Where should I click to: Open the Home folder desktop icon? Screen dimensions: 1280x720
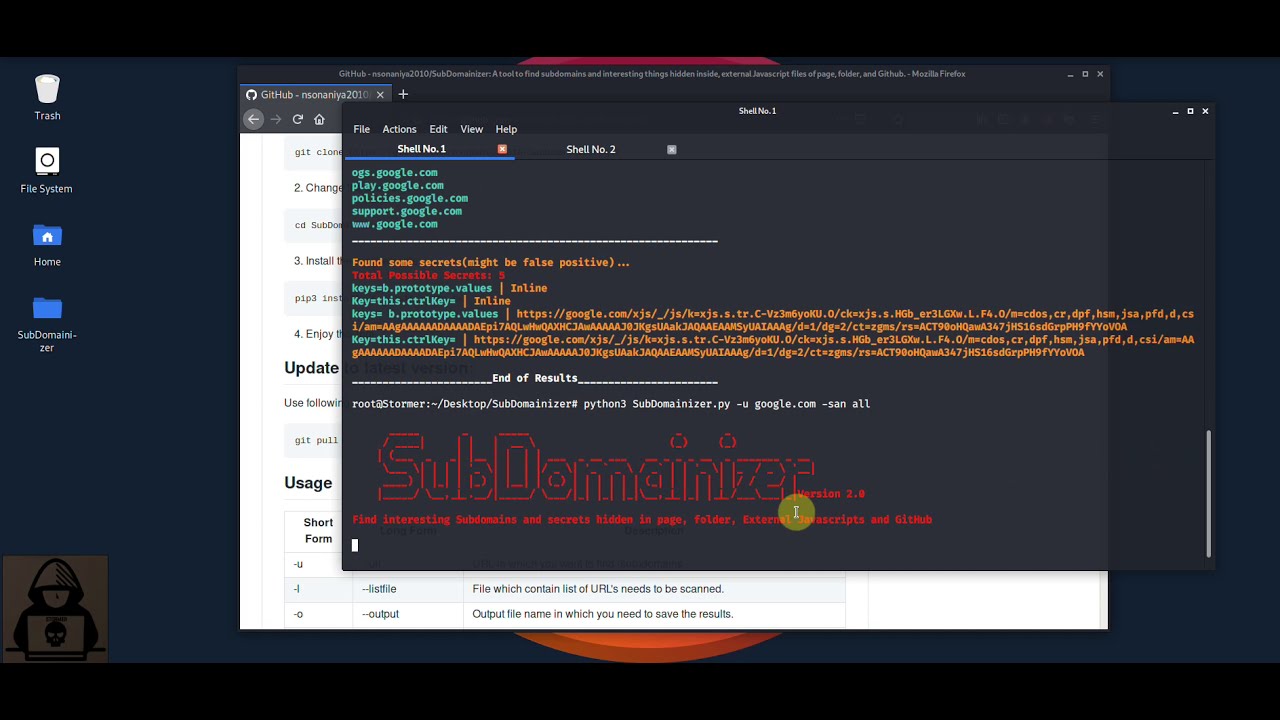47,244
